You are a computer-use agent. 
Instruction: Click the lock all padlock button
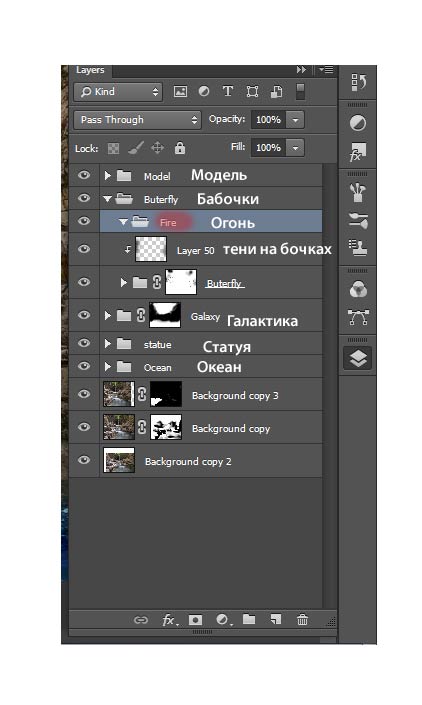click(180, 148)
